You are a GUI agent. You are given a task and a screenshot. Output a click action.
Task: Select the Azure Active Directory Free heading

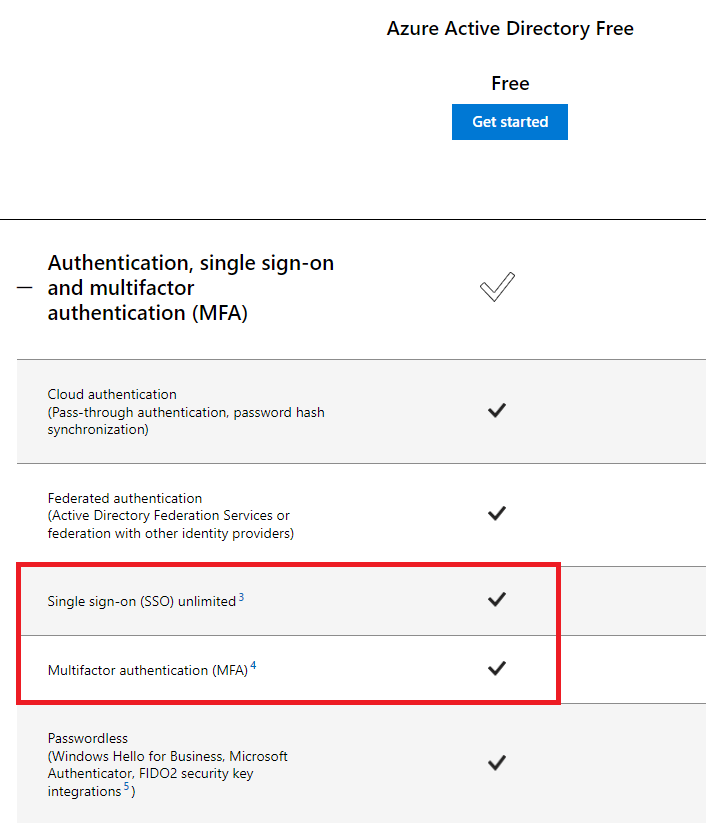[510, 28]
